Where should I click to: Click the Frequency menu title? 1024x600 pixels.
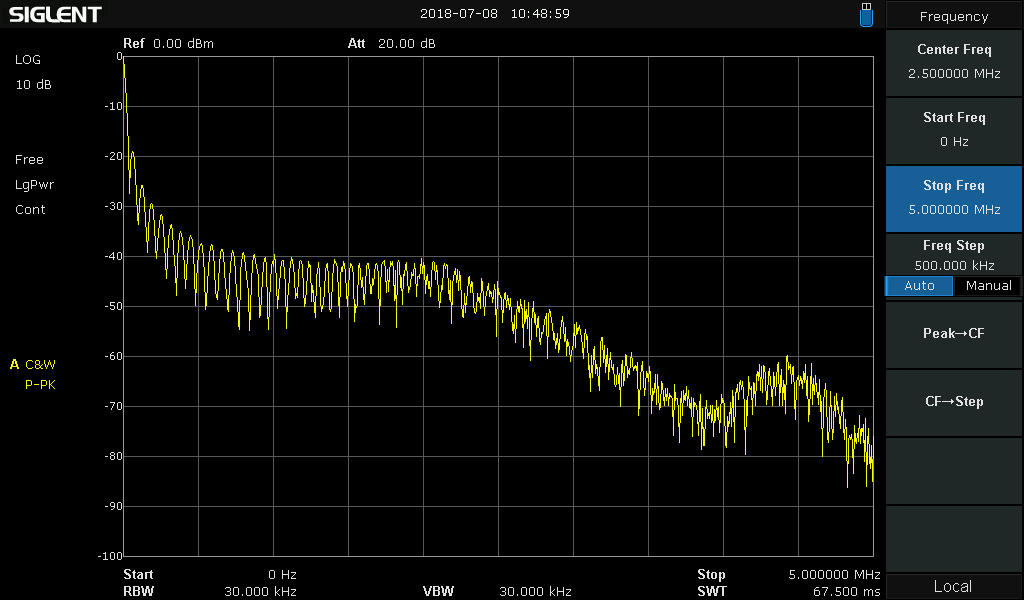point(954,16)
